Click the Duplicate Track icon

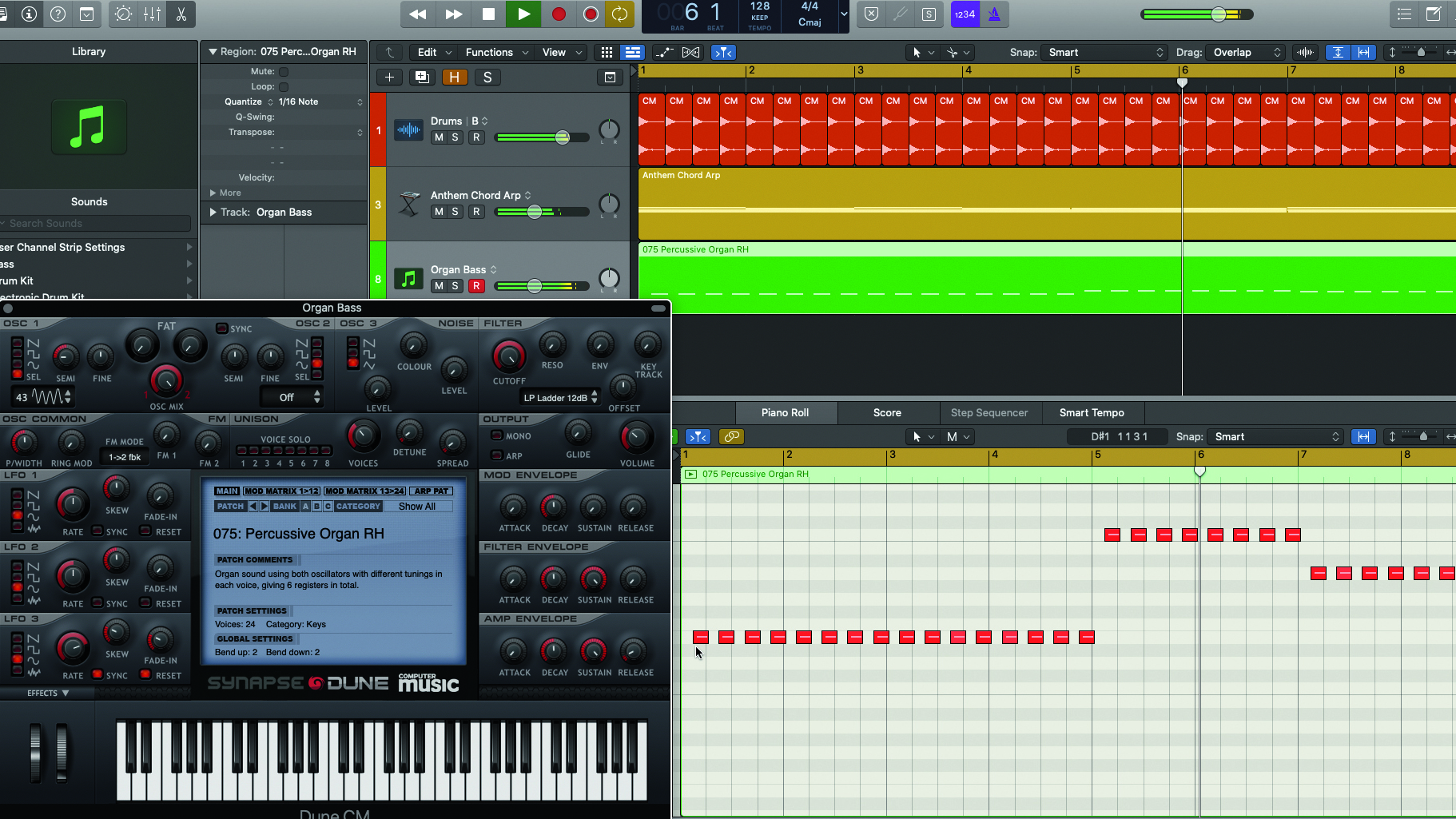tap(422, 78)
